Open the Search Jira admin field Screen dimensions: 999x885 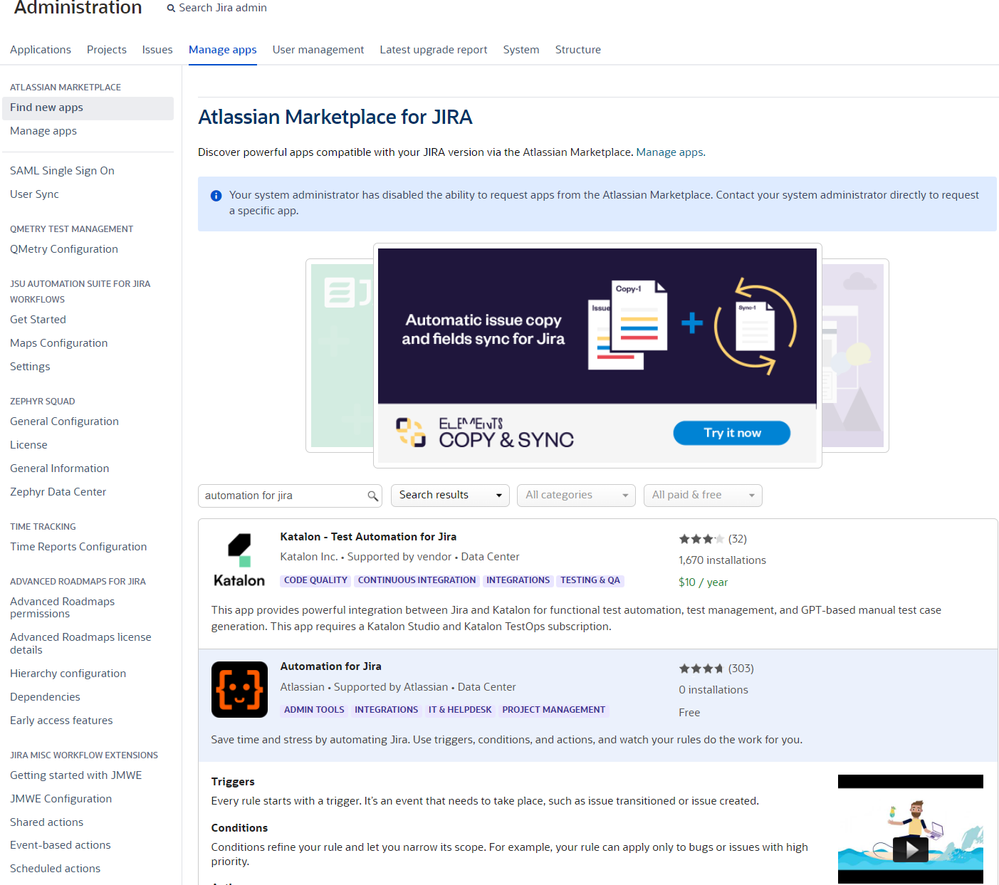(217, 7)
